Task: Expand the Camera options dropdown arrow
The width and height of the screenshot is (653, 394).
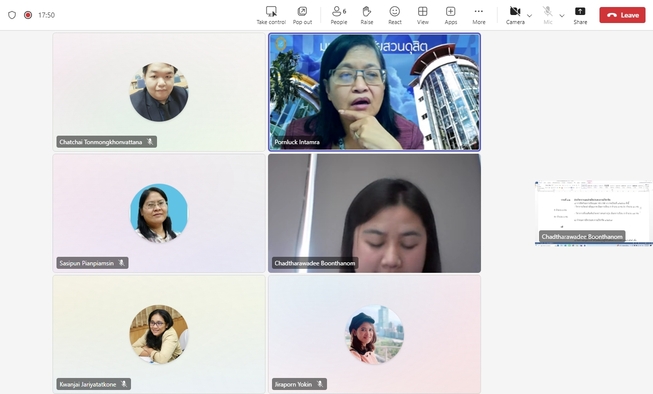Action: (x=529, y=15)
